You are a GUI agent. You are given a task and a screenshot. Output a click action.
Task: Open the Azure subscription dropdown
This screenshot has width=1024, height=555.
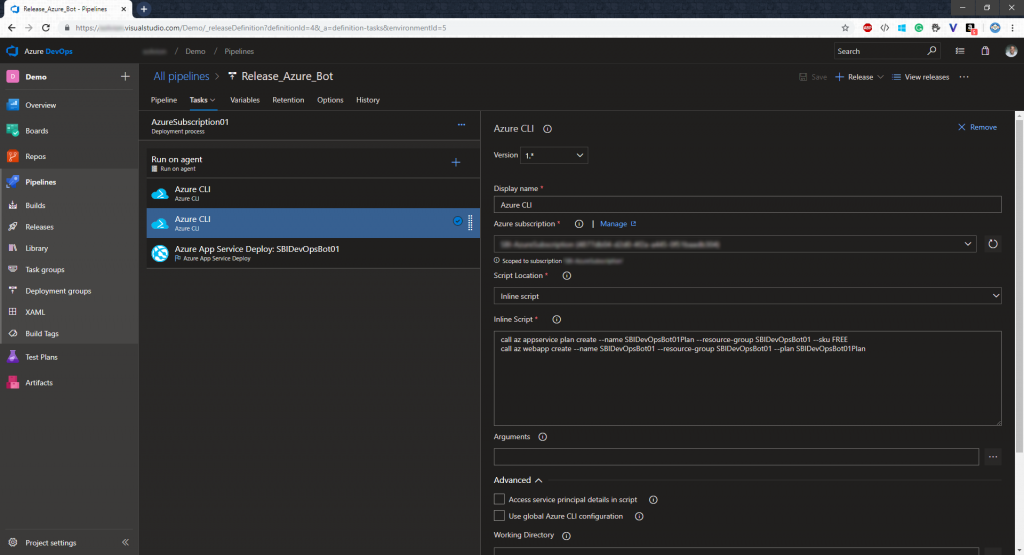(x=735, y=244)
